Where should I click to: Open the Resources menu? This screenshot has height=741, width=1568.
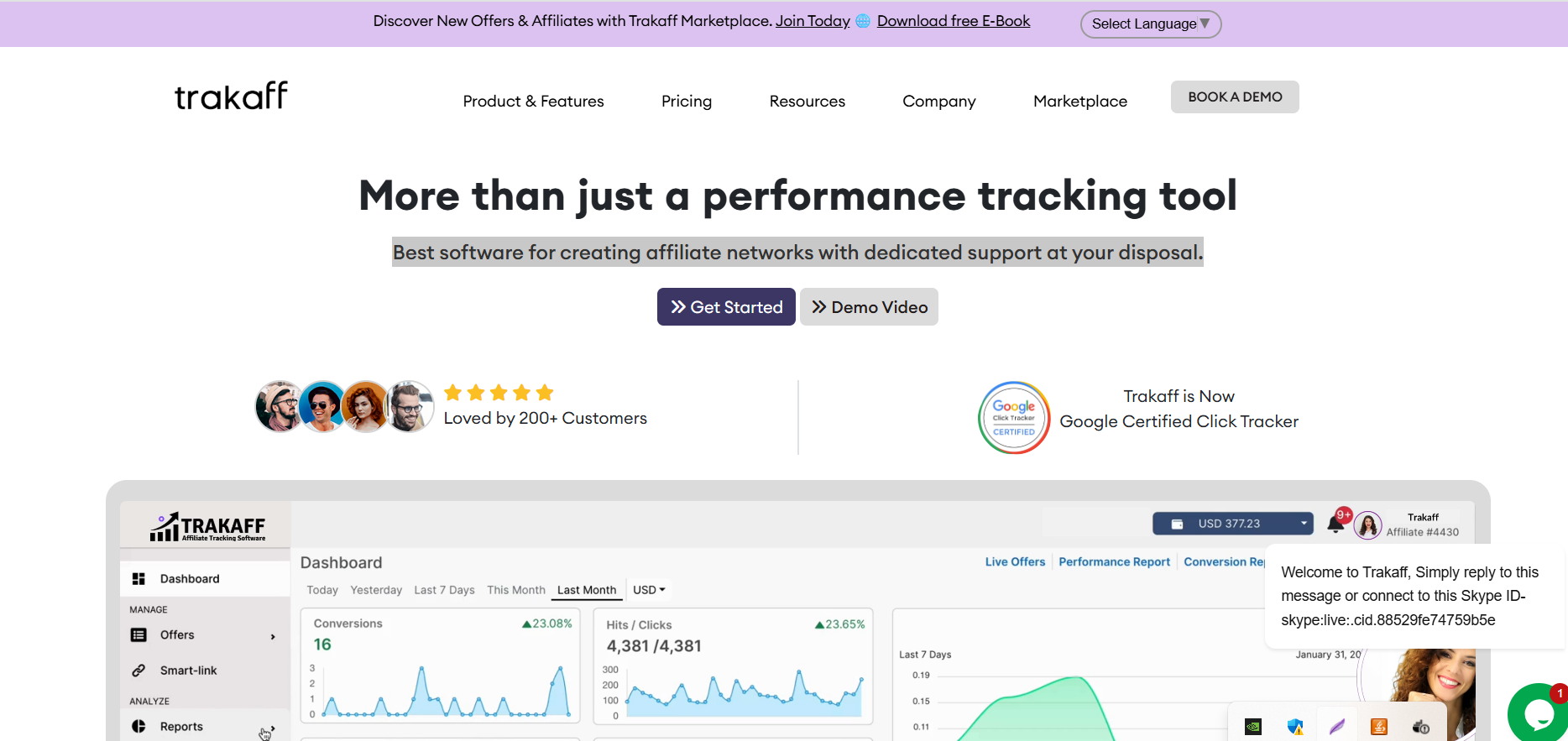click(808, 102)
